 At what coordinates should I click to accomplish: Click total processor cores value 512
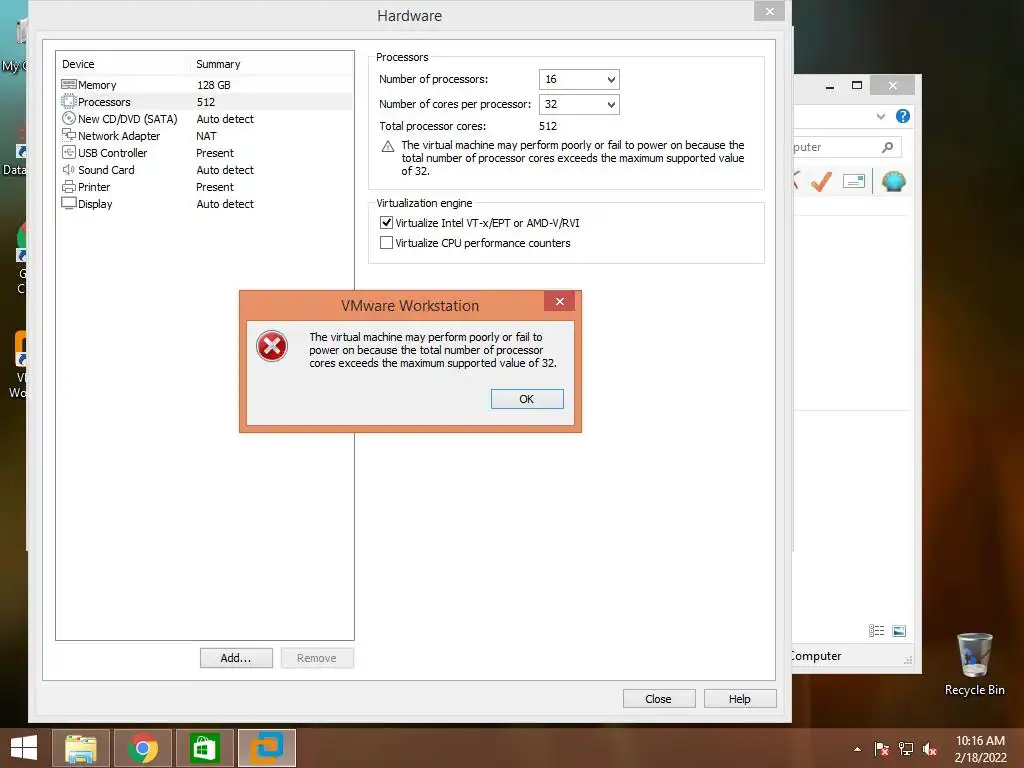(x=548, y=126)
